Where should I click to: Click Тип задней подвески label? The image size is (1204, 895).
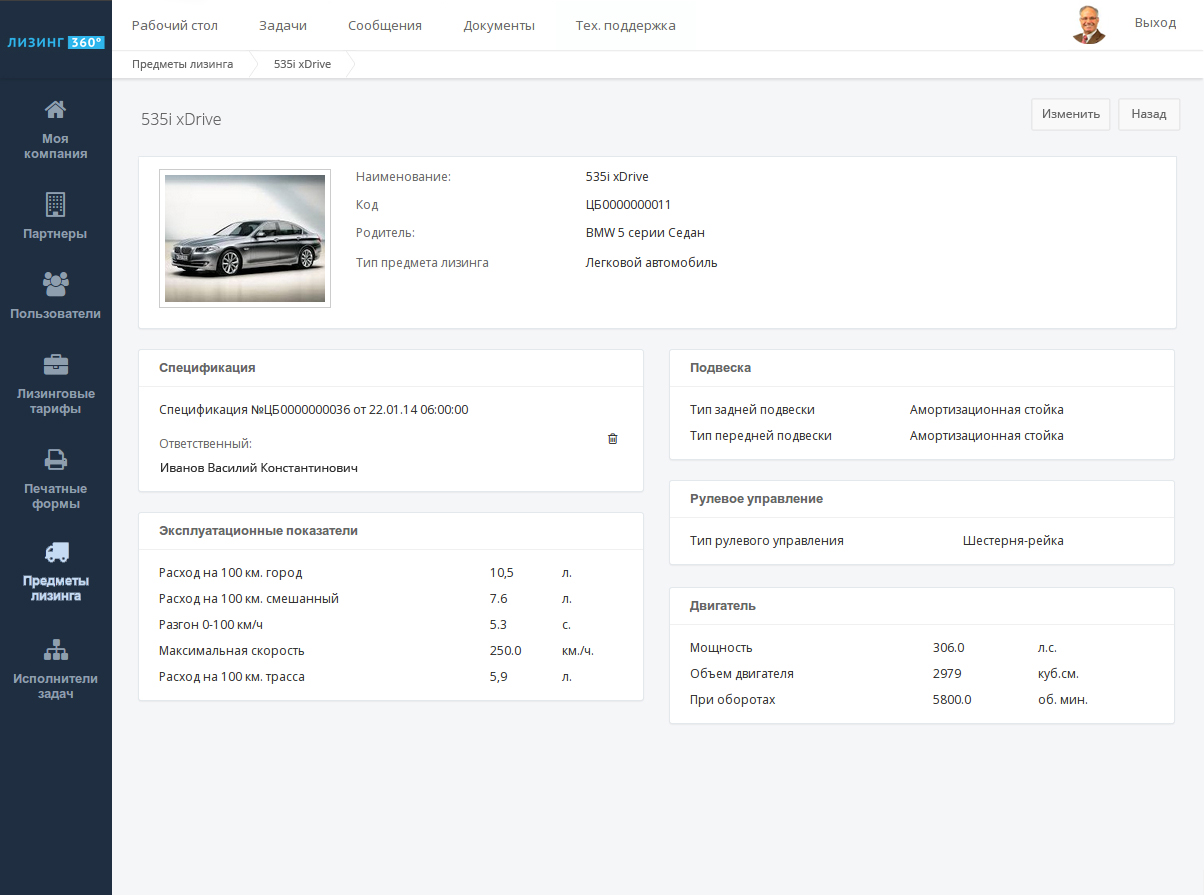[x=752, y=410]
